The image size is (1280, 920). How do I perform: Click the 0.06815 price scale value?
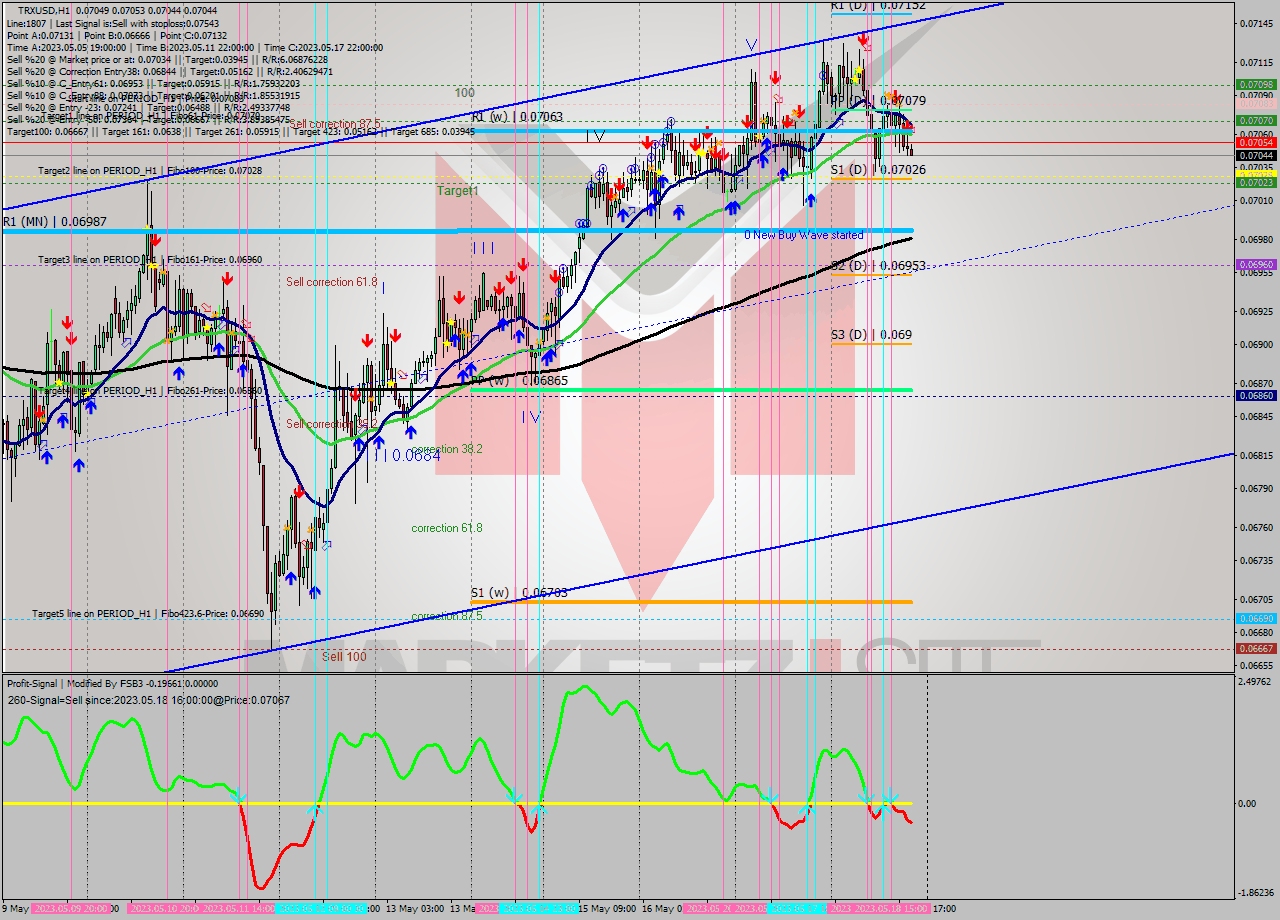[1256, 455]
